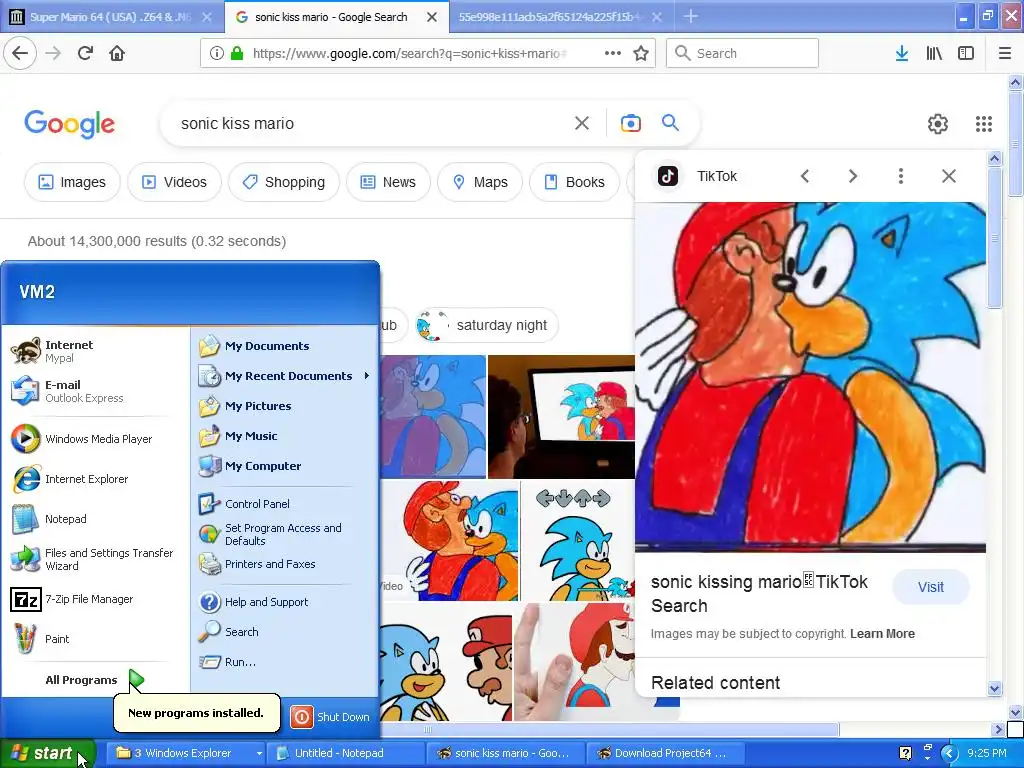Filter results by Maps
Screen dimensions: 1024x768
480,182
